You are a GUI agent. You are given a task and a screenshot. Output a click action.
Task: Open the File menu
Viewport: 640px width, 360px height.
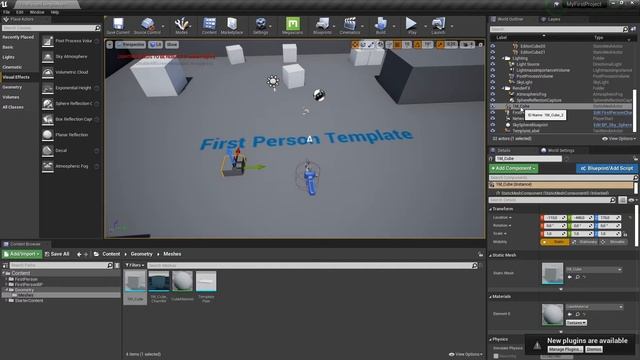7,12
